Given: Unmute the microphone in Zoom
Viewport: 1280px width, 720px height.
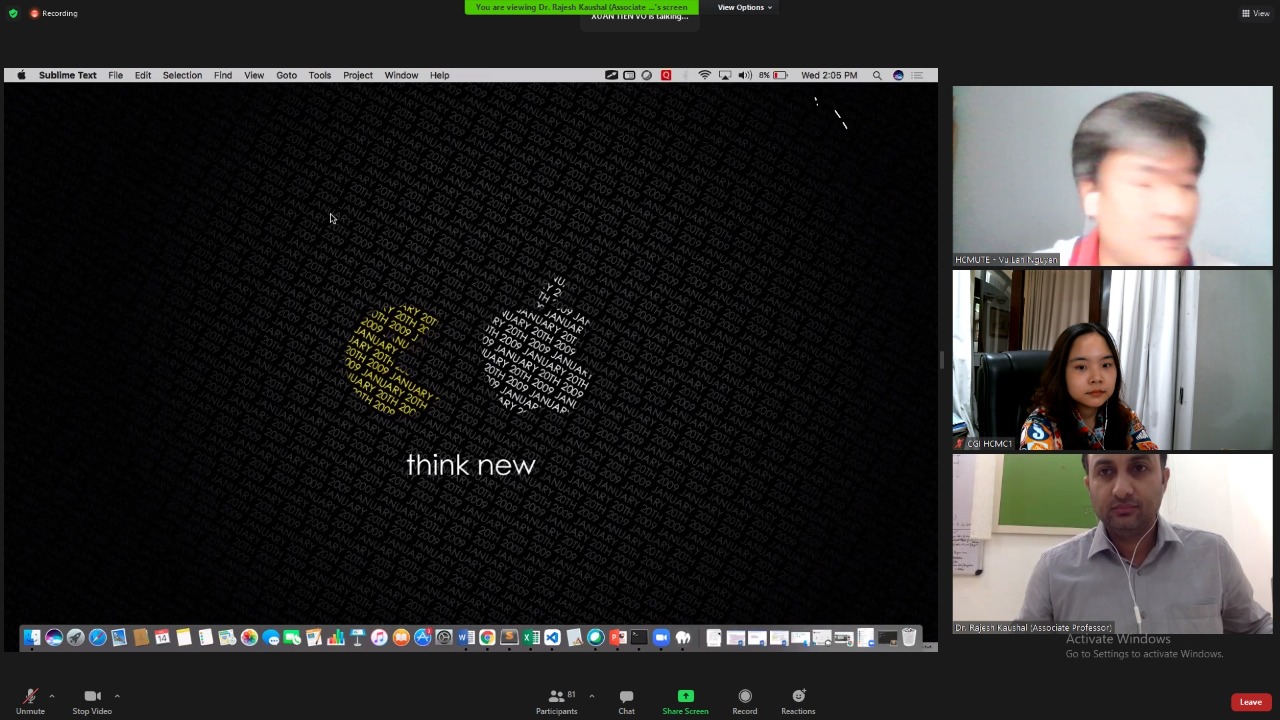Looking at the screenshot, I should click(x=30, y=701).
